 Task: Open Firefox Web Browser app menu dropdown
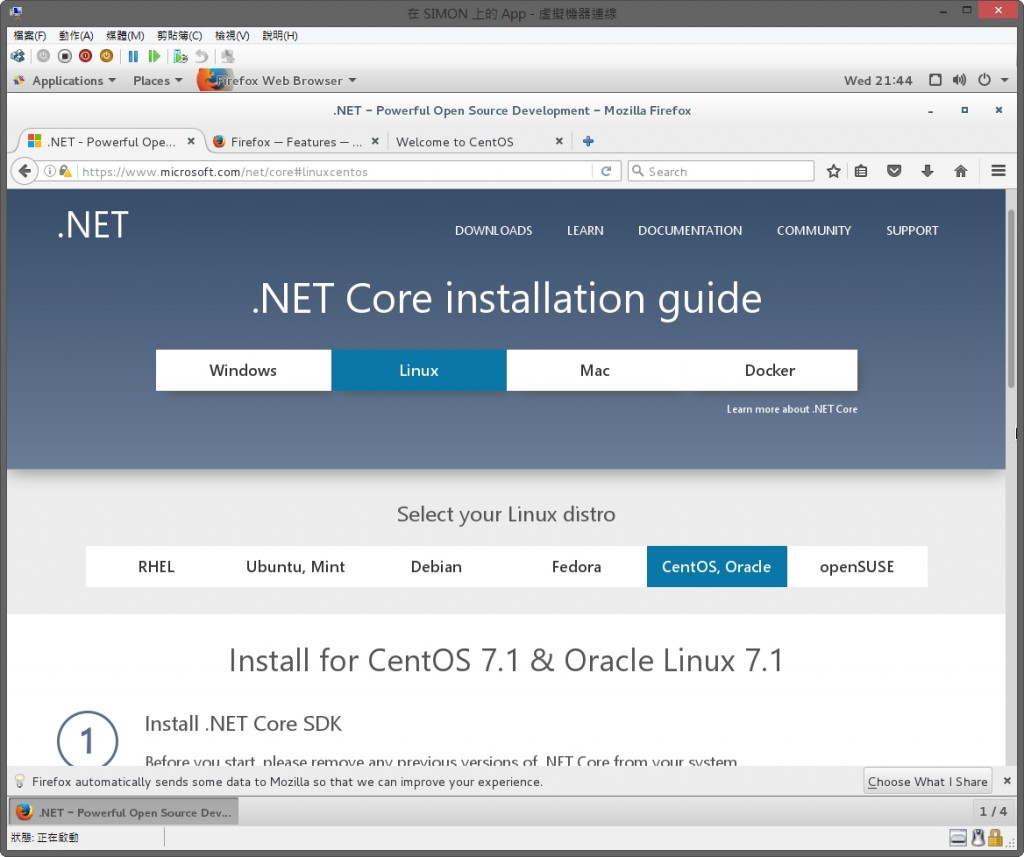coord(278,80)
